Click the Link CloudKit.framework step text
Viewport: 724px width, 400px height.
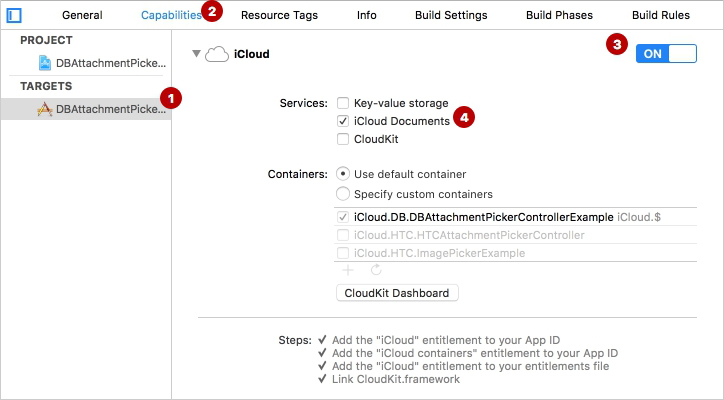(x=396, y=379)
